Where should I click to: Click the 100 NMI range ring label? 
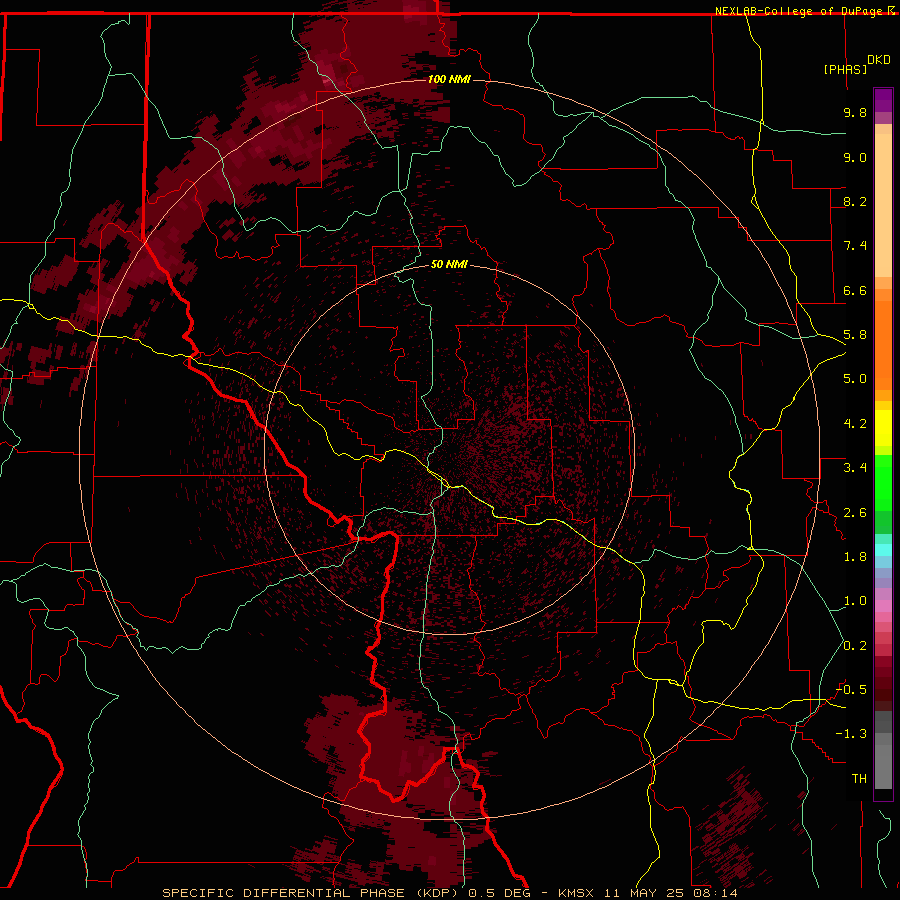coord(449,79)
